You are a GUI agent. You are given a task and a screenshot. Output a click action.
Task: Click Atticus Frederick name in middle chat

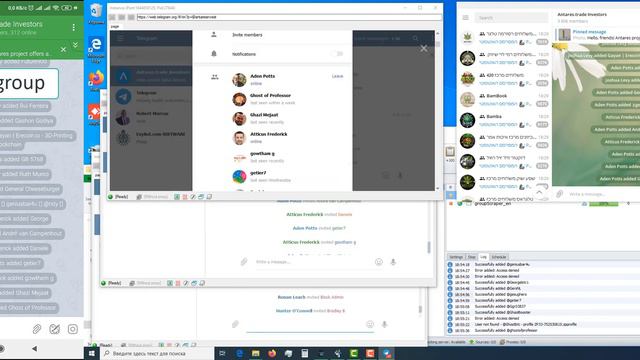tap(304, 214)
